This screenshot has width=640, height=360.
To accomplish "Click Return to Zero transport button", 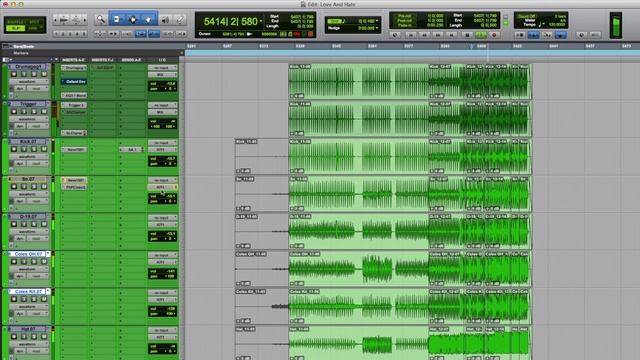I will (411, 35).
